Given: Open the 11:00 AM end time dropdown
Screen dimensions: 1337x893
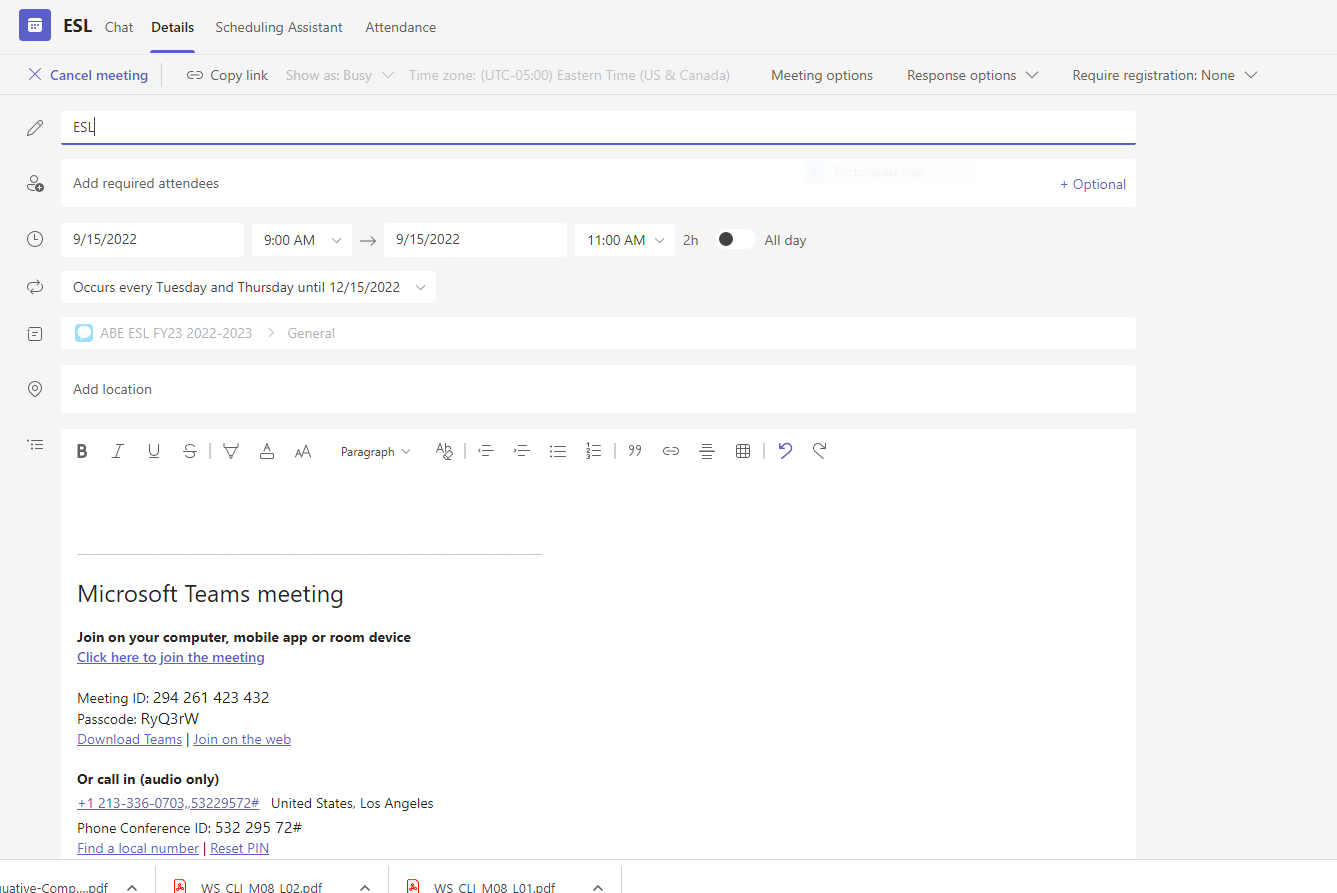Looking at the screenshot, I should tap(625, 240).
